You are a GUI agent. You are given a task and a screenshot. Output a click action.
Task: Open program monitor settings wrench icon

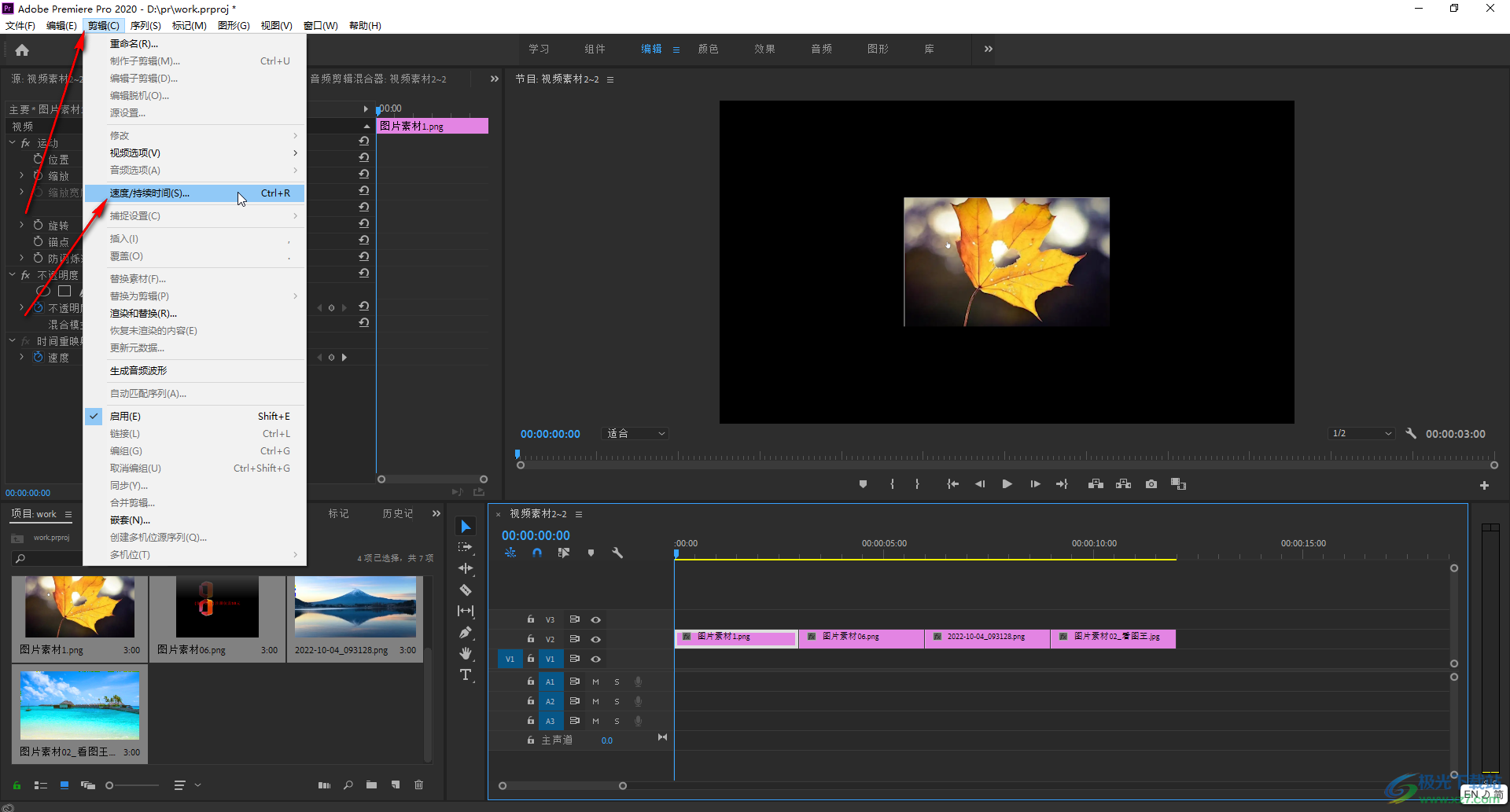(x=1411, y=433)
